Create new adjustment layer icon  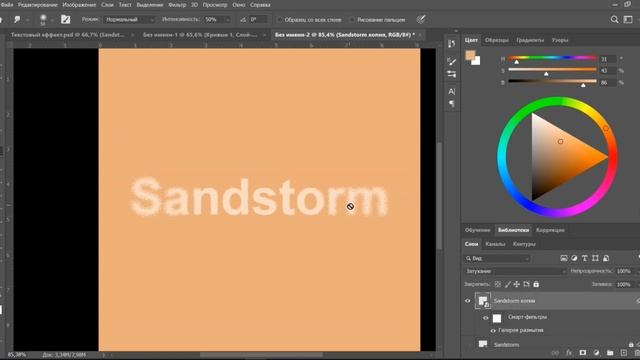click(x=596, y=353)
